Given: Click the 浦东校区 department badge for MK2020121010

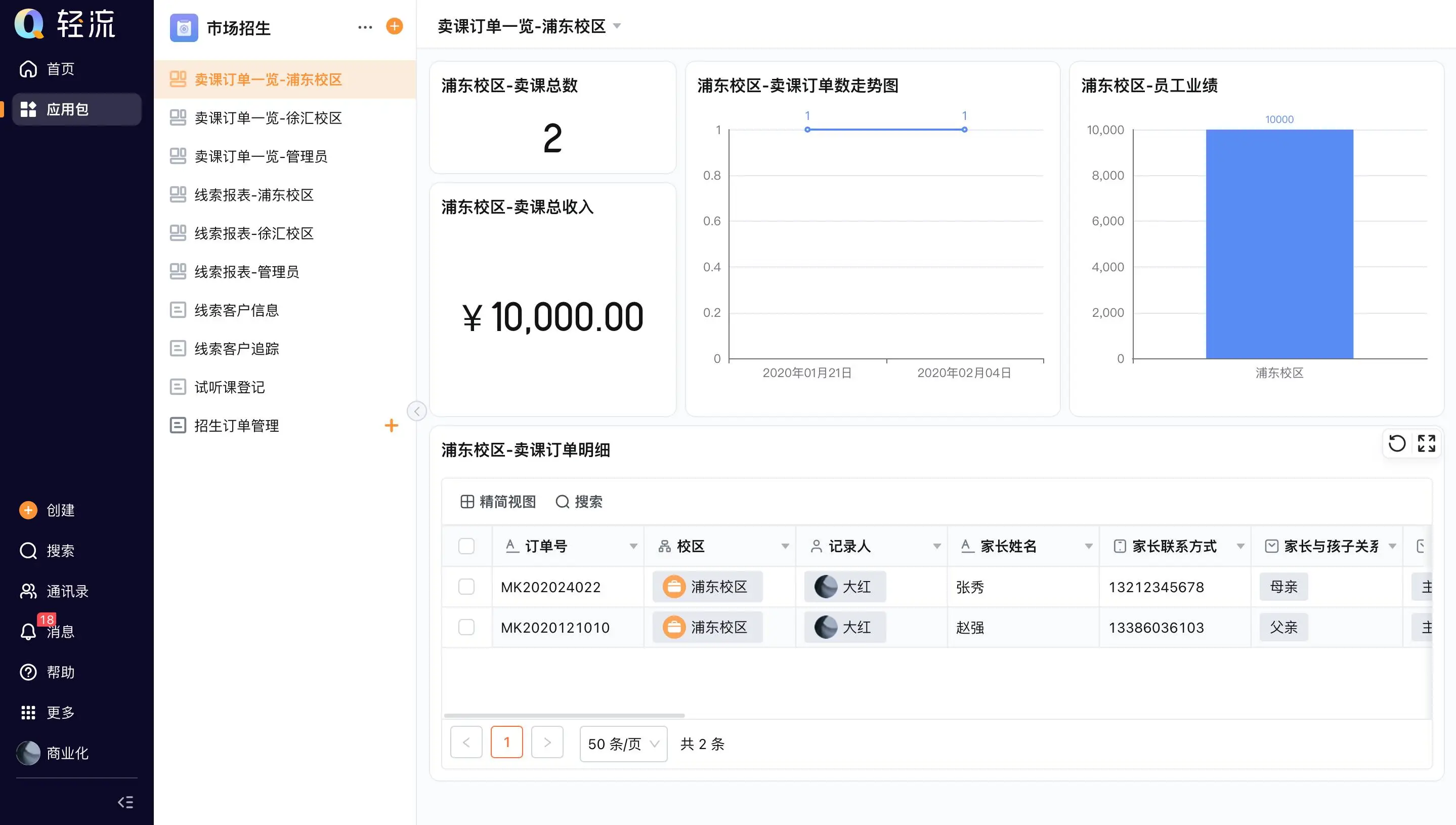Looking at the screenshot, I should pyautogui.click(x=707, y=627).
